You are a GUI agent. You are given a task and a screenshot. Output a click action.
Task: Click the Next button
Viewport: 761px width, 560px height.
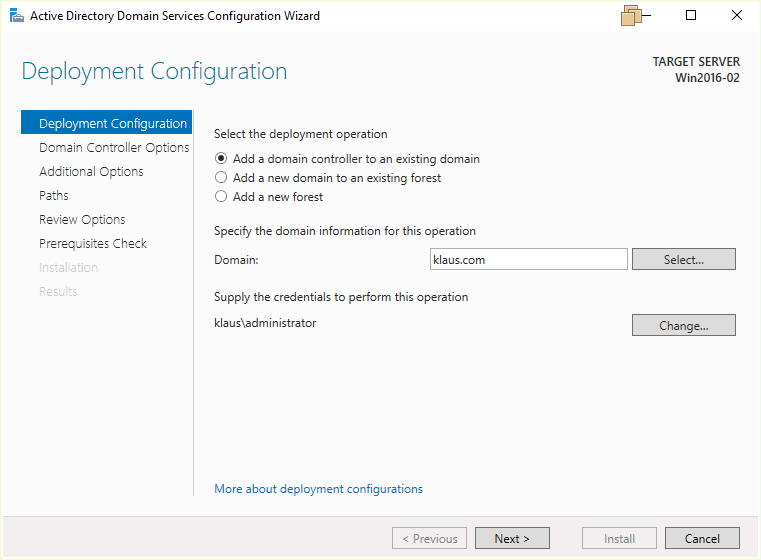tap(512, 539)
